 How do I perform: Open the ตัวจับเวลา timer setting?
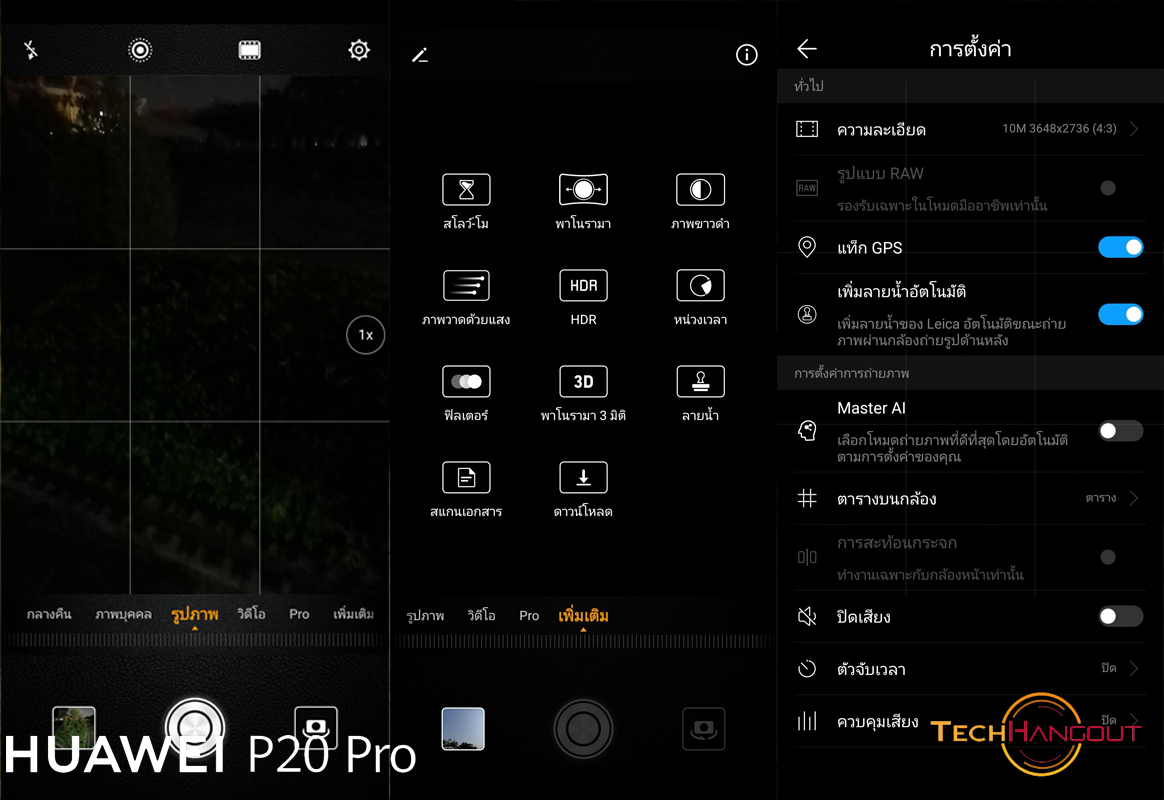tap(970, 669)
